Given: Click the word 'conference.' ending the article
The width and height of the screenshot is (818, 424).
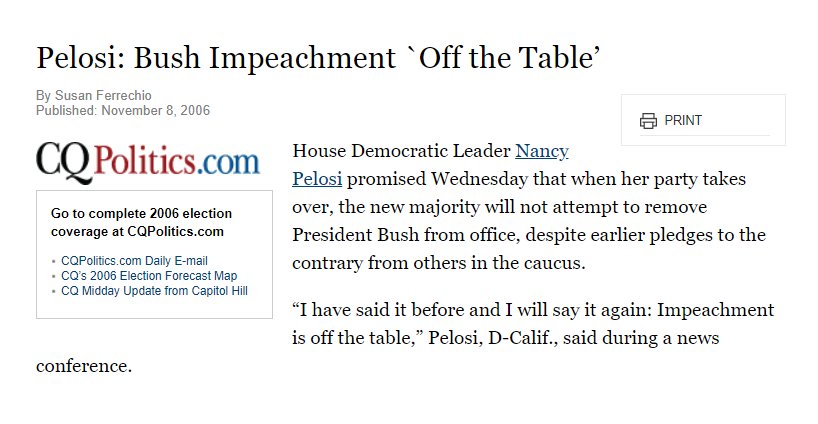Looking at the screenshot, I should (x=84, y=366).
